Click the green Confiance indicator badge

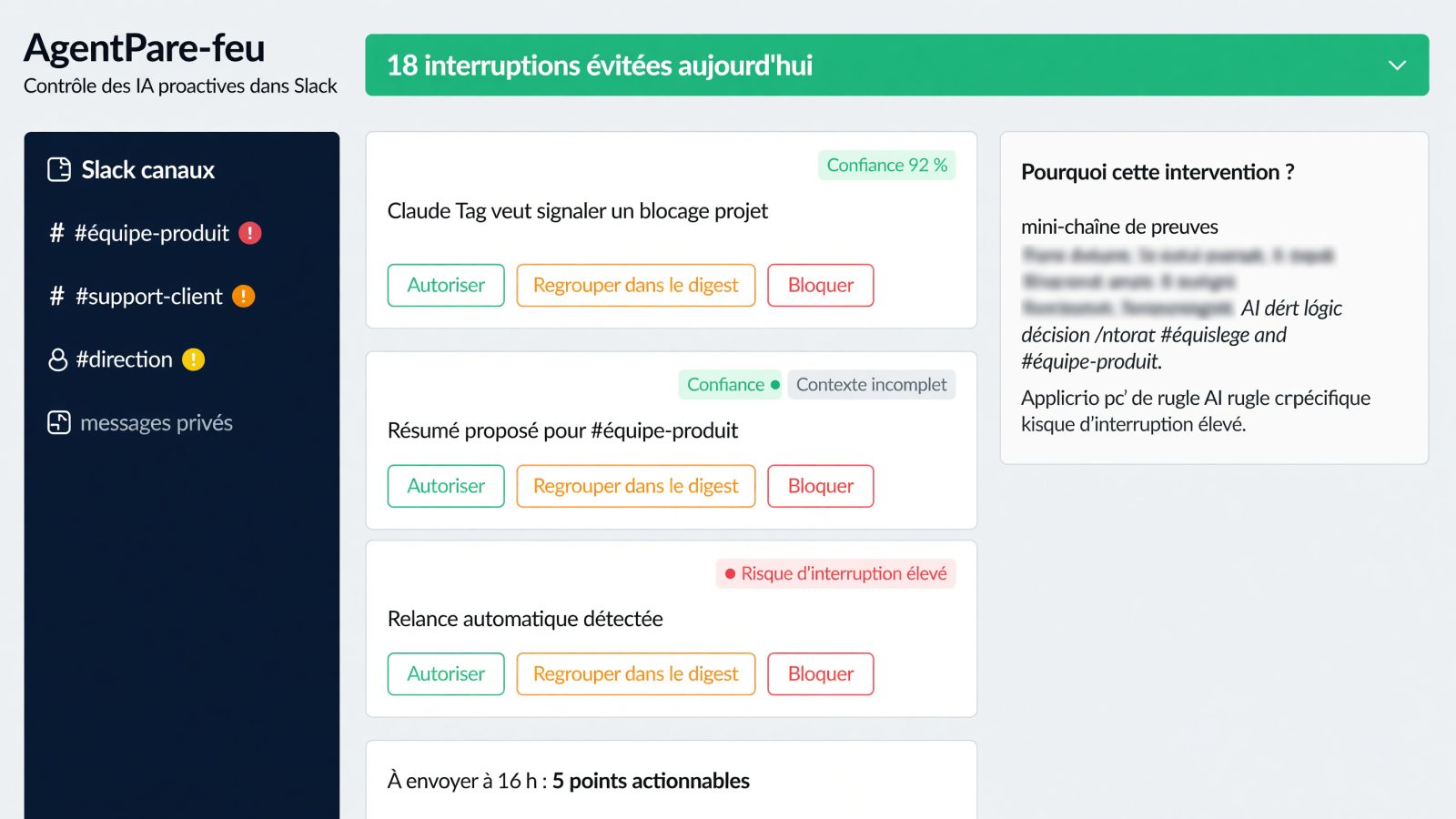[731, 385]
